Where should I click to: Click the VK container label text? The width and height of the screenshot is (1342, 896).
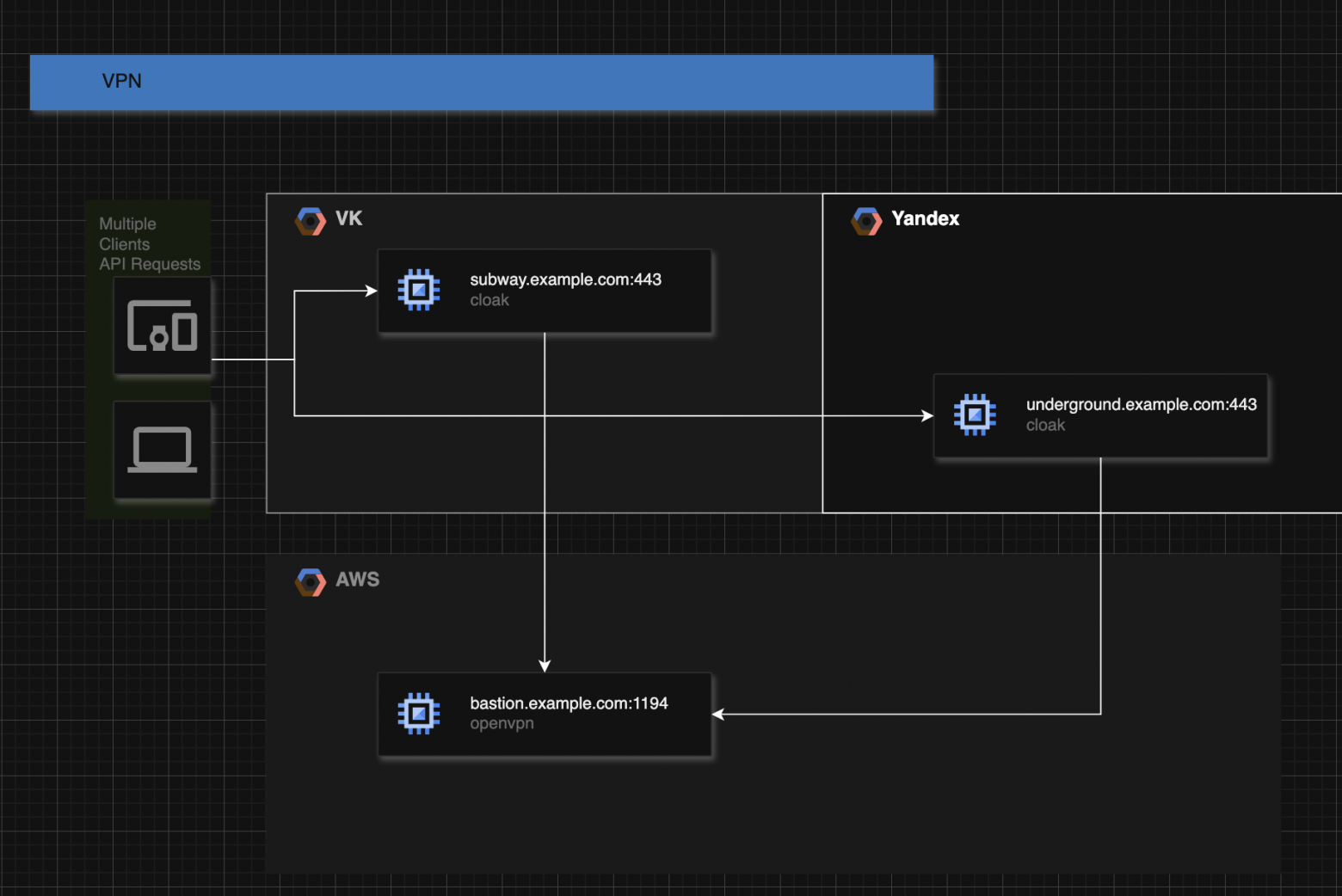tap(348, 219)
